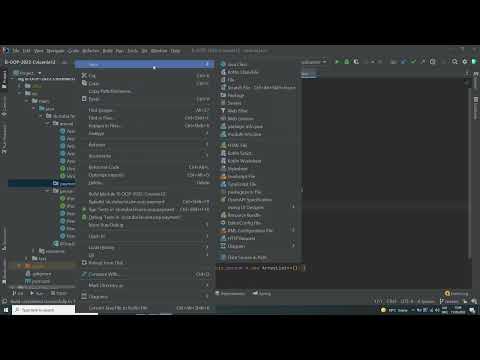Expand More Run/Debug submenu
Image resolution: width=480 pixels, height=360 pixels.
[x=145, y=225]
